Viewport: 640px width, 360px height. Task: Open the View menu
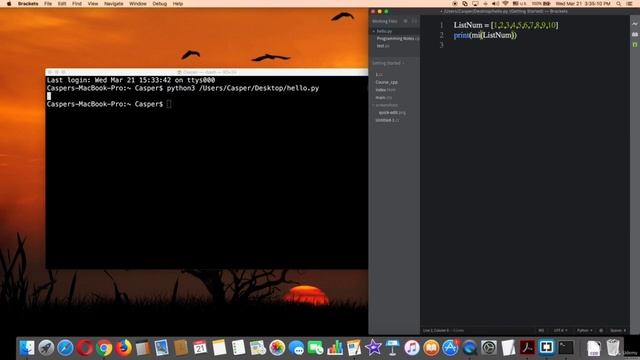(x=93, y=4)
